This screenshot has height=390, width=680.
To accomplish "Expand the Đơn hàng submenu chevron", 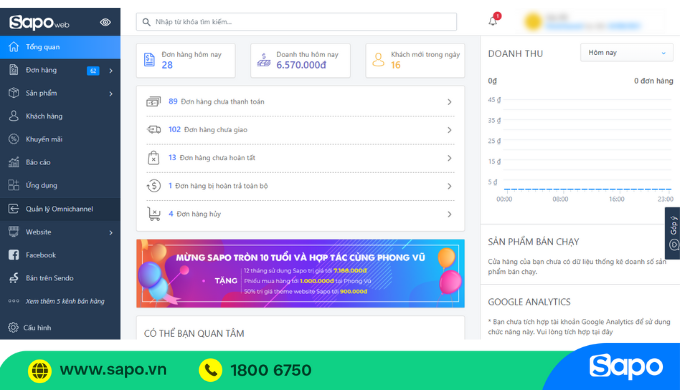I will click(111, 70).
